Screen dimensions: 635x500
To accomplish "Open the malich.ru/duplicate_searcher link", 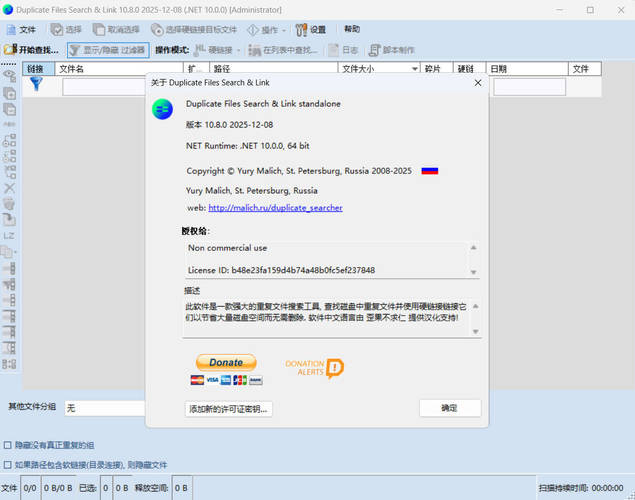I will point(275,208).
